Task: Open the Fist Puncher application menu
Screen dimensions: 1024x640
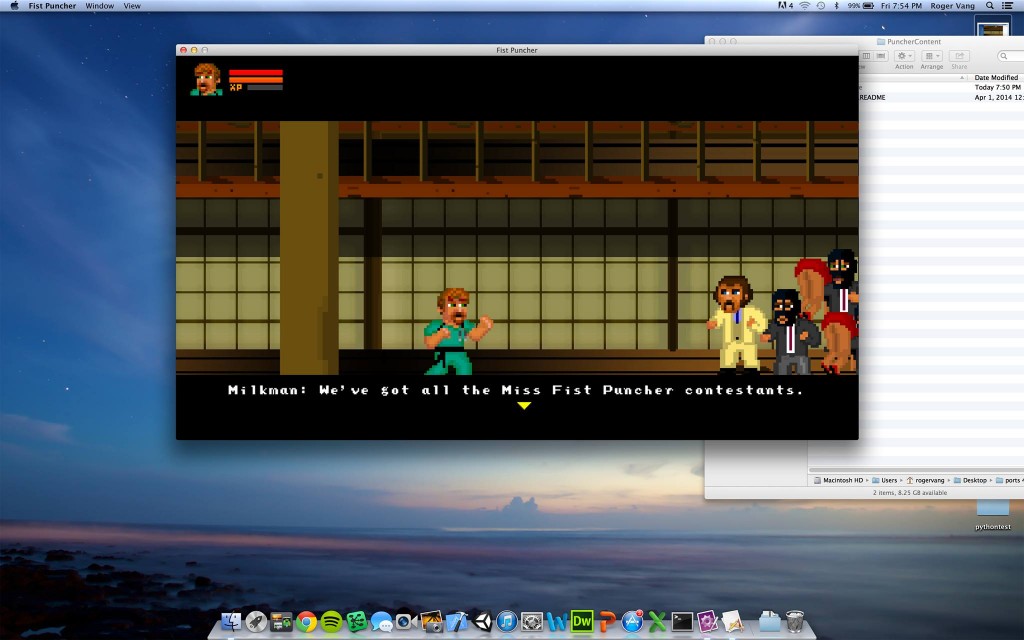Action: (52, 5)
